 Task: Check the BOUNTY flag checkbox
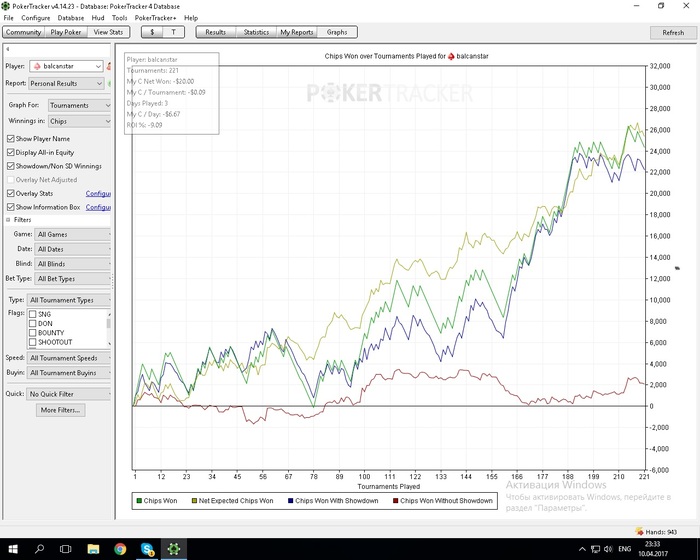coord(32,333)
